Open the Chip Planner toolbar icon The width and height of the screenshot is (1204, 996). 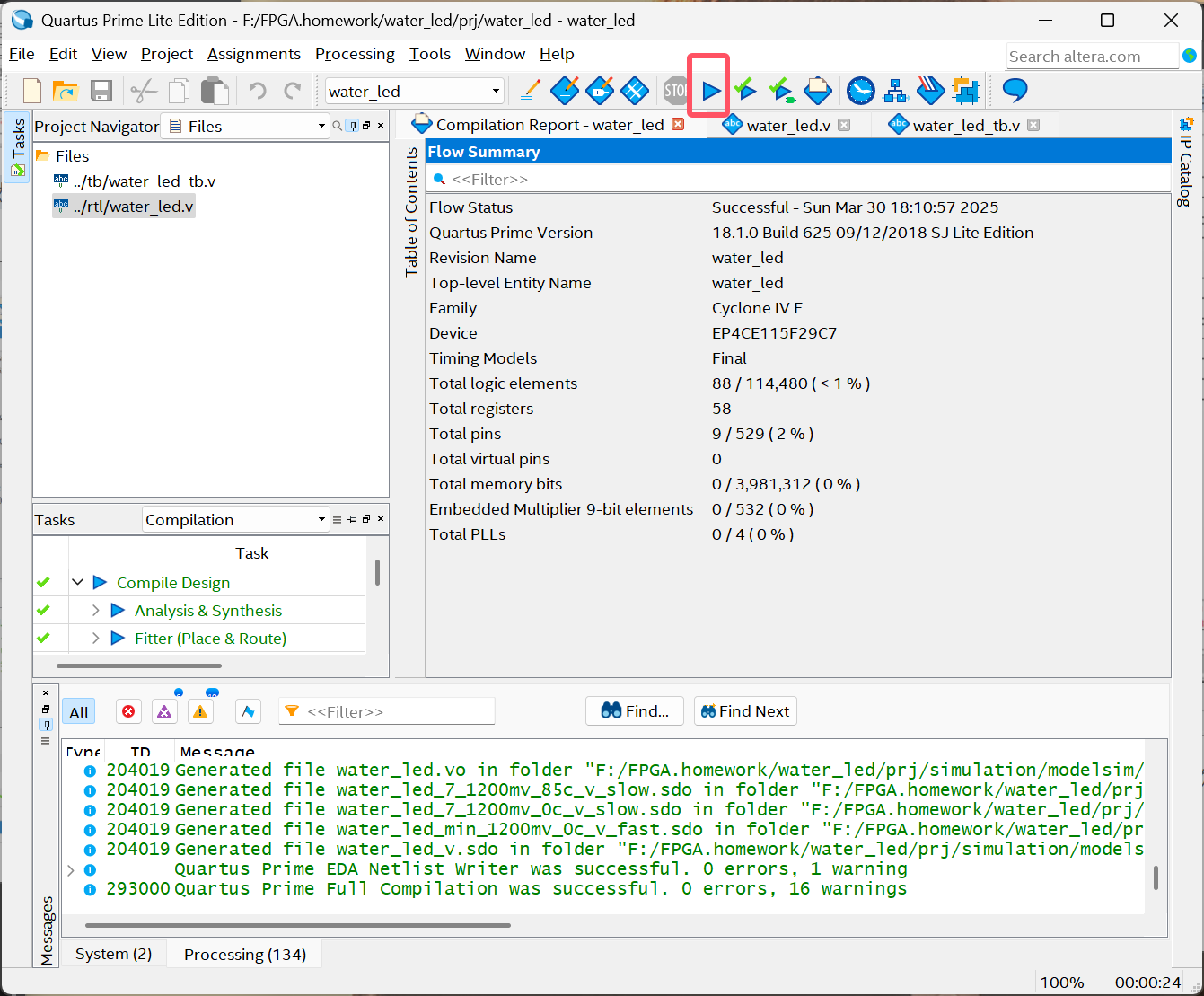coord(635,90)
